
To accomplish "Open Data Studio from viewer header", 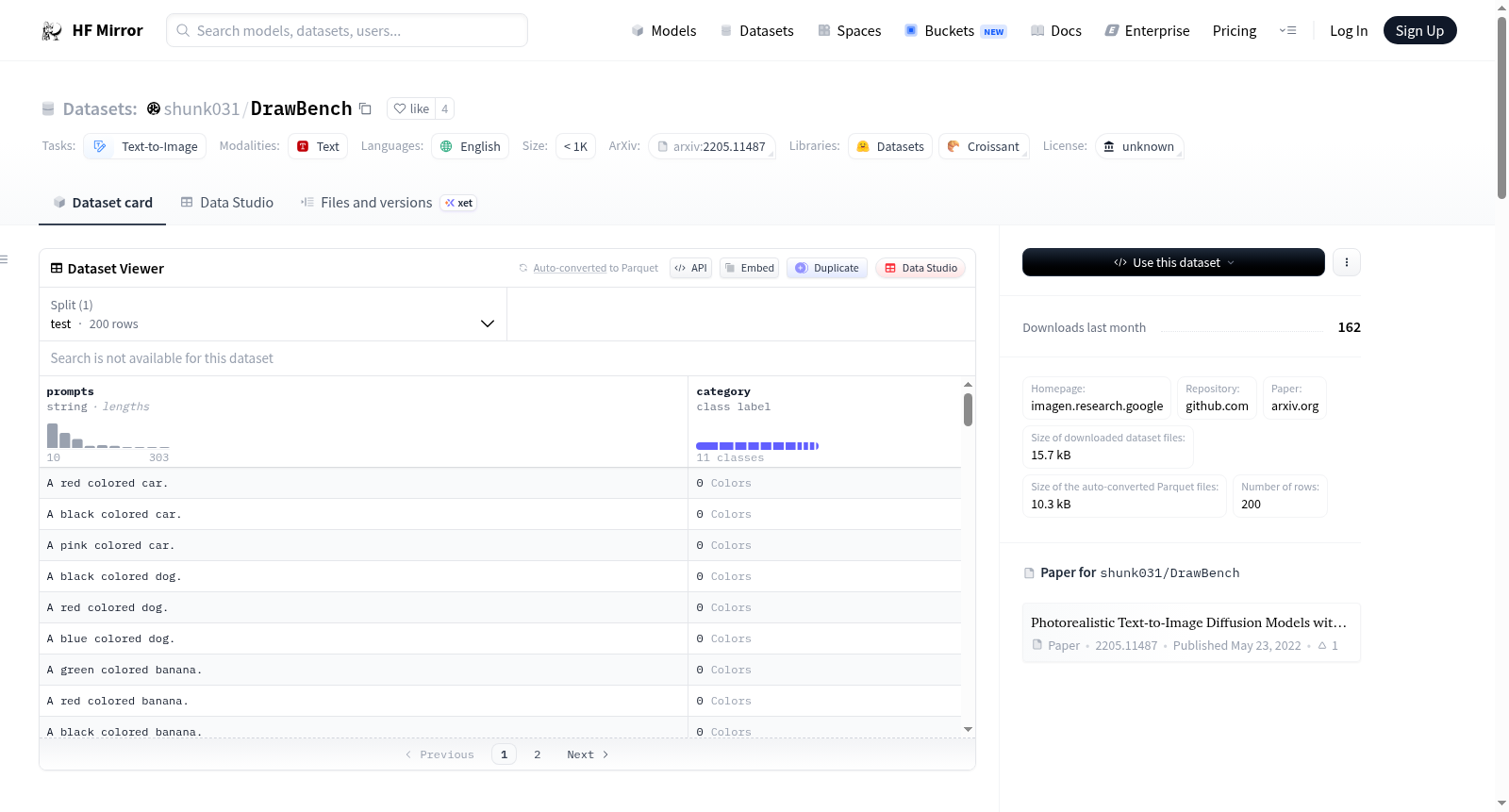I will tap(920, 268).
